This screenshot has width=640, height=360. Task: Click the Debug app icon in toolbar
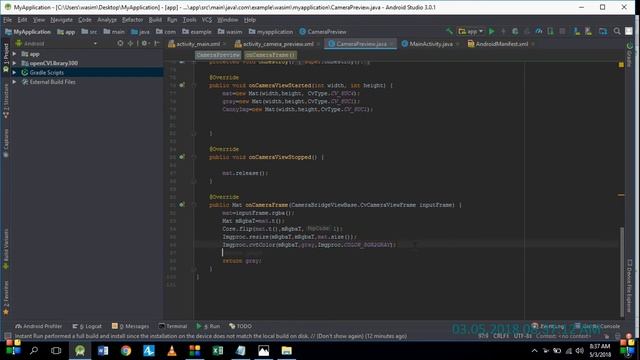click(x=515, y=31)
